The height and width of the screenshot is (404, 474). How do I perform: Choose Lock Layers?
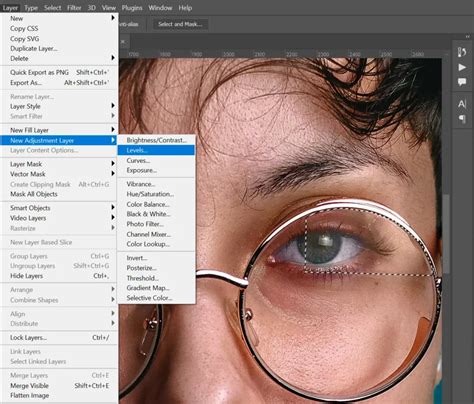pyautogui.click(x=59, y=338)
